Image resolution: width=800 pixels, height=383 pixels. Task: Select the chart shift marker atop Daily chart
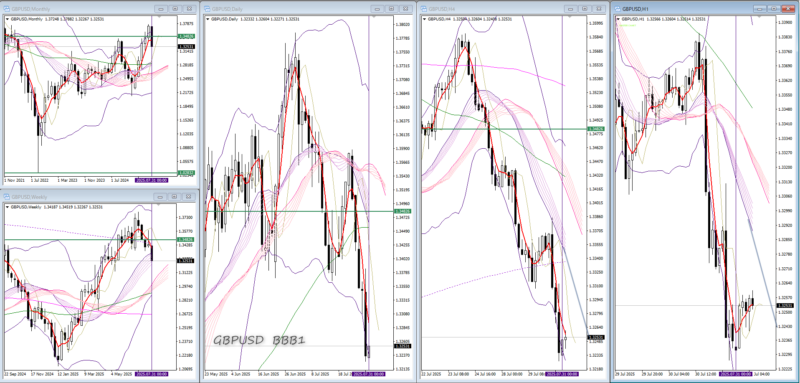pyautogui.click(x=372, y=17)
